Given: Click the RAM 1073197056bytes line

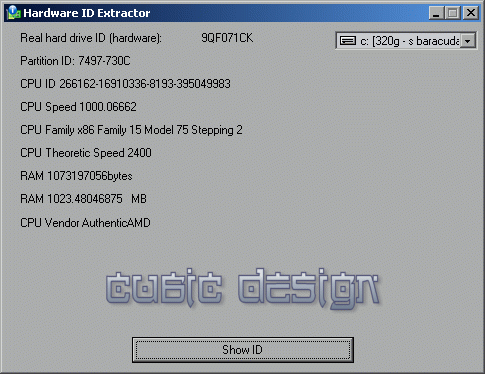Looking at the screenshot, I should pos(76,176).
